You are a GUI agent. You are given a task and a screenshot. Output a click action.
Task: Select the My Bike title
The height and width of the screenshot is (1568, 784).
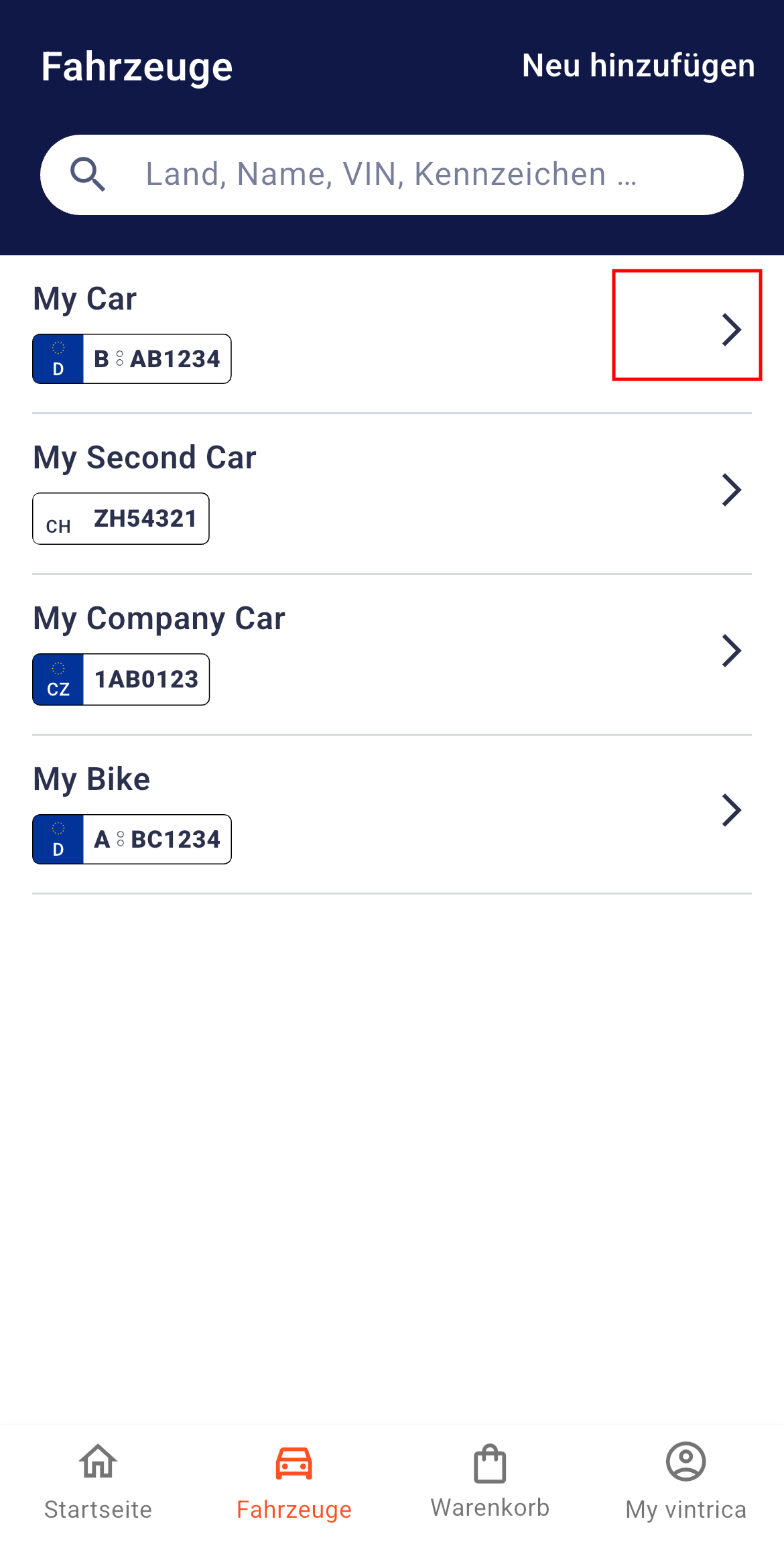tap(92, 779)
